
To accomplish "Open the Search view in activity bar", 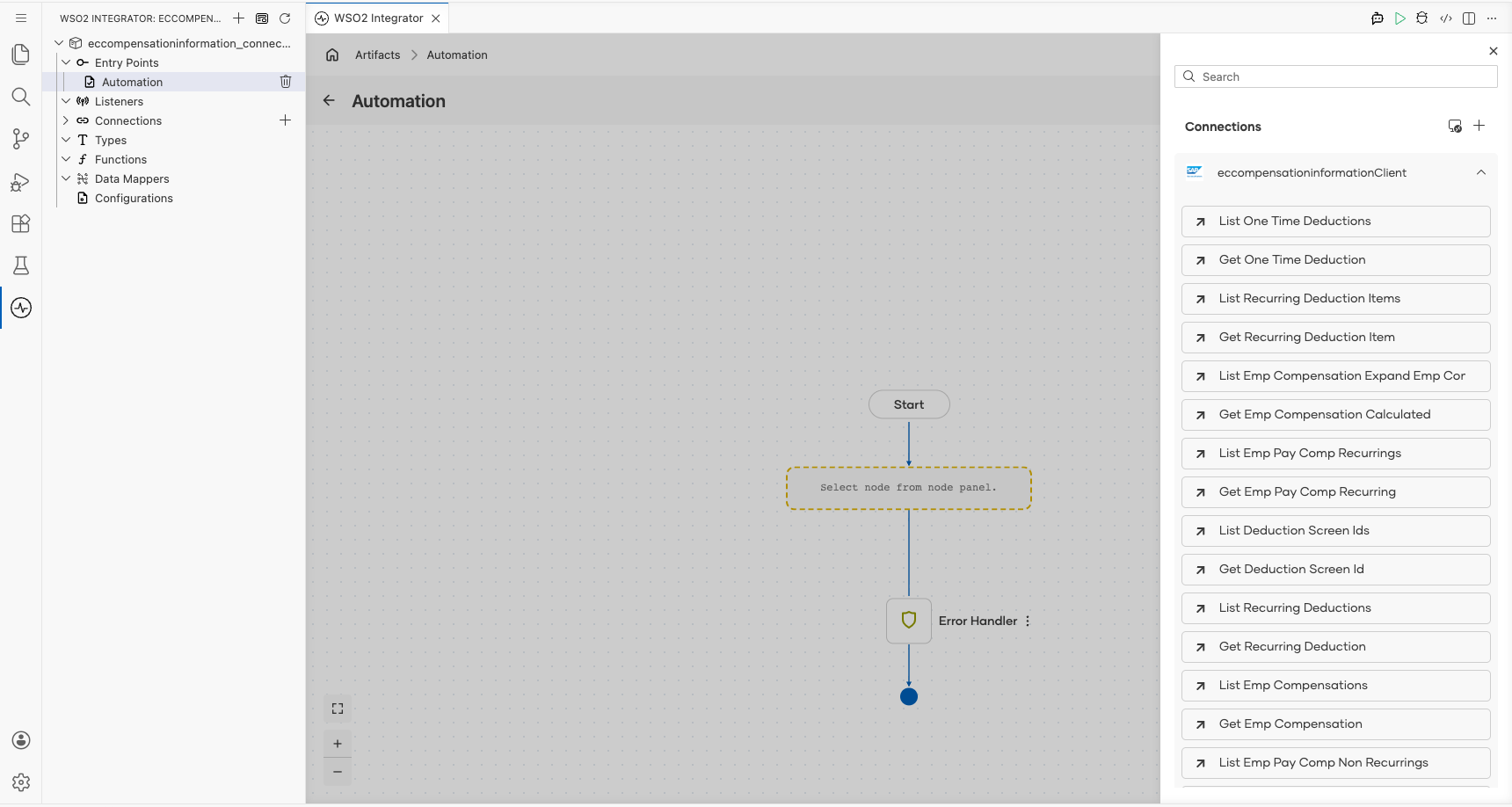I will point(21,97).
